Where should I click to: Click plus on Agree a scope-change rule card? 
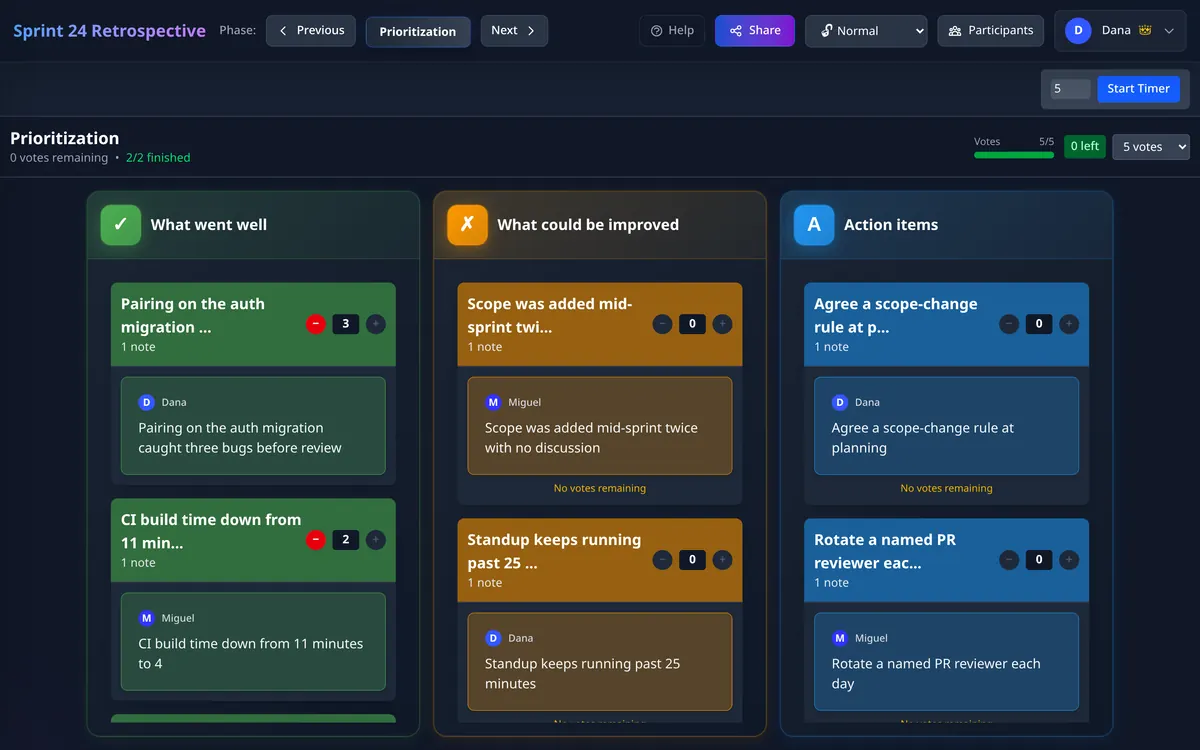(x=1069, y=324)
